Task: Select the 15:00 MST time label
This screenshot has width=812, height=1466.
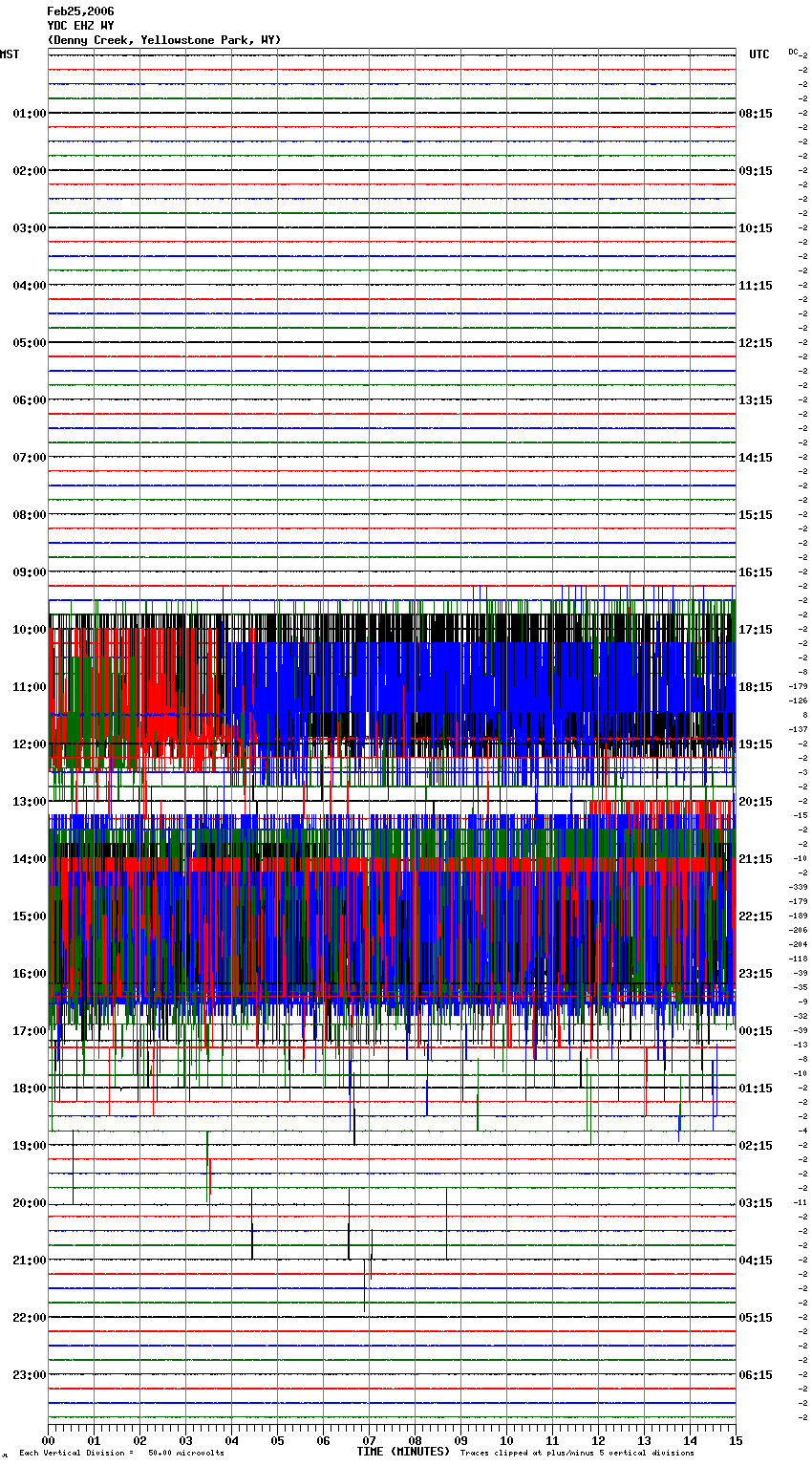Action: tap(29, 916)
